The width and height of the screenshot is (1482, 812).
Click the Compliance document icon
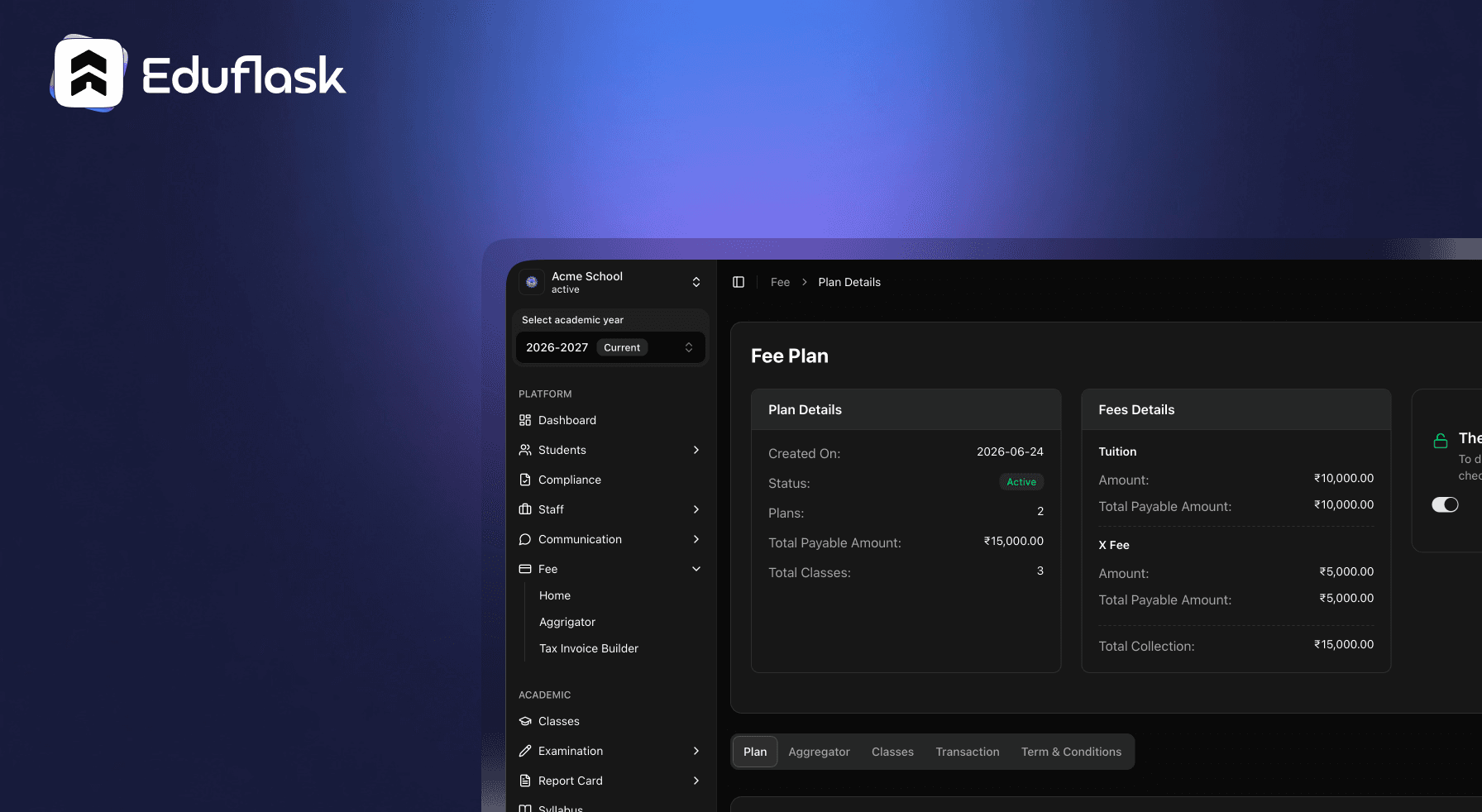pyautogui.click(x=525, y=480)
